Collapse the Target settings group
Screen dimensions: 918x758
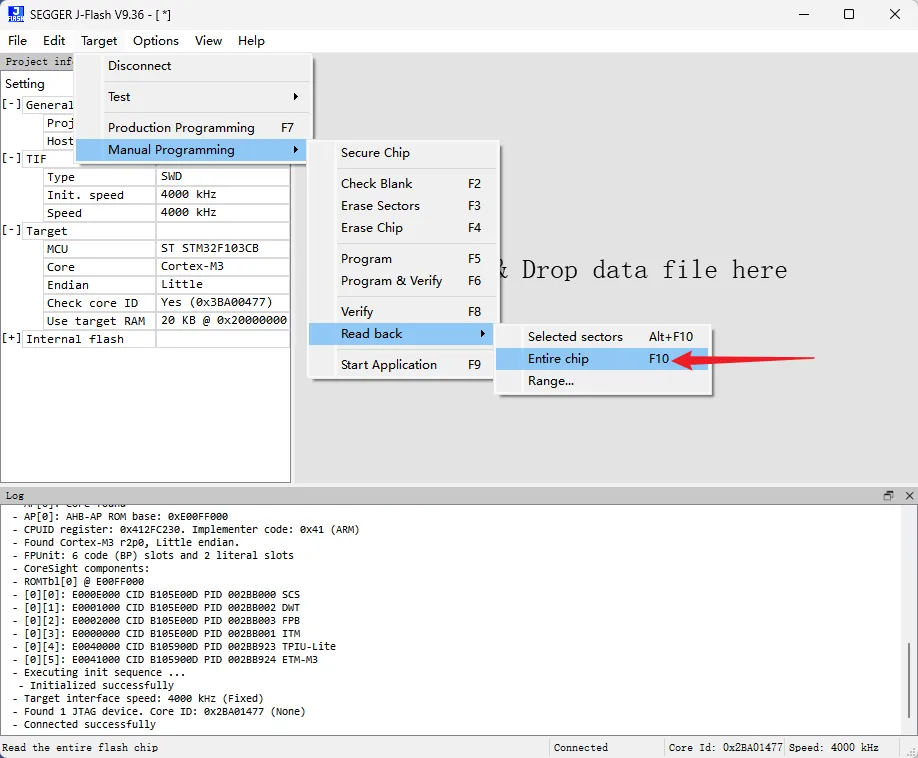[11, 230]
